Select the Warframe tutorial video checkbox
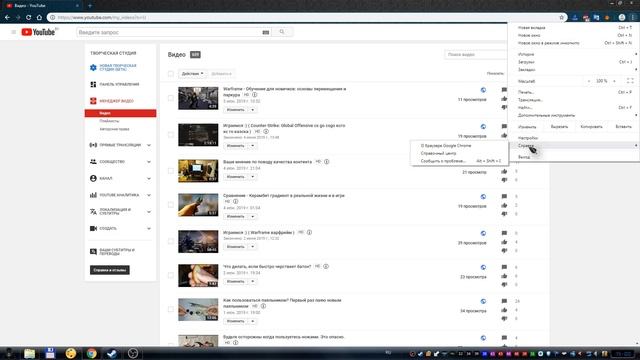The width and height of the screenshot is (640, 360). click(x=171, y=98)
